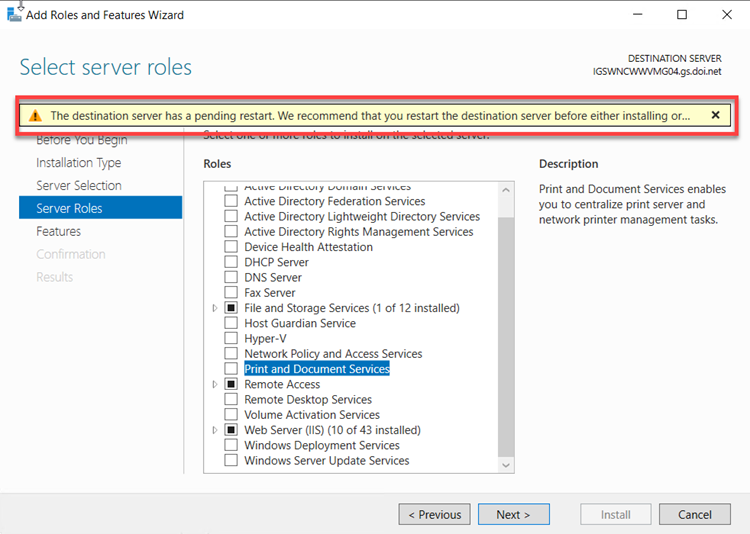
Task: Enable the Hyper-V role checkbox
Action: (x=231, y=339)
